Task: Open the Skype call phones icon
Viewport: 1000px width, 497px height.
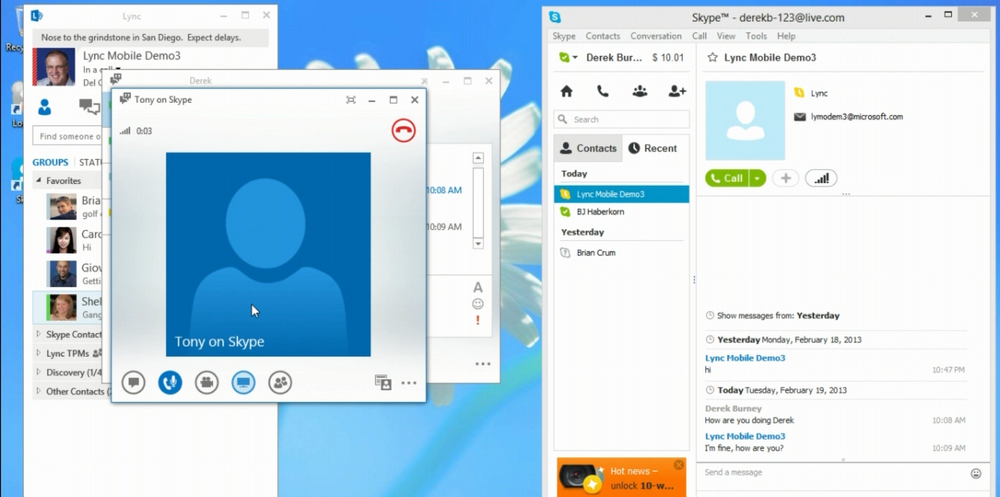Action: point(603,91)
